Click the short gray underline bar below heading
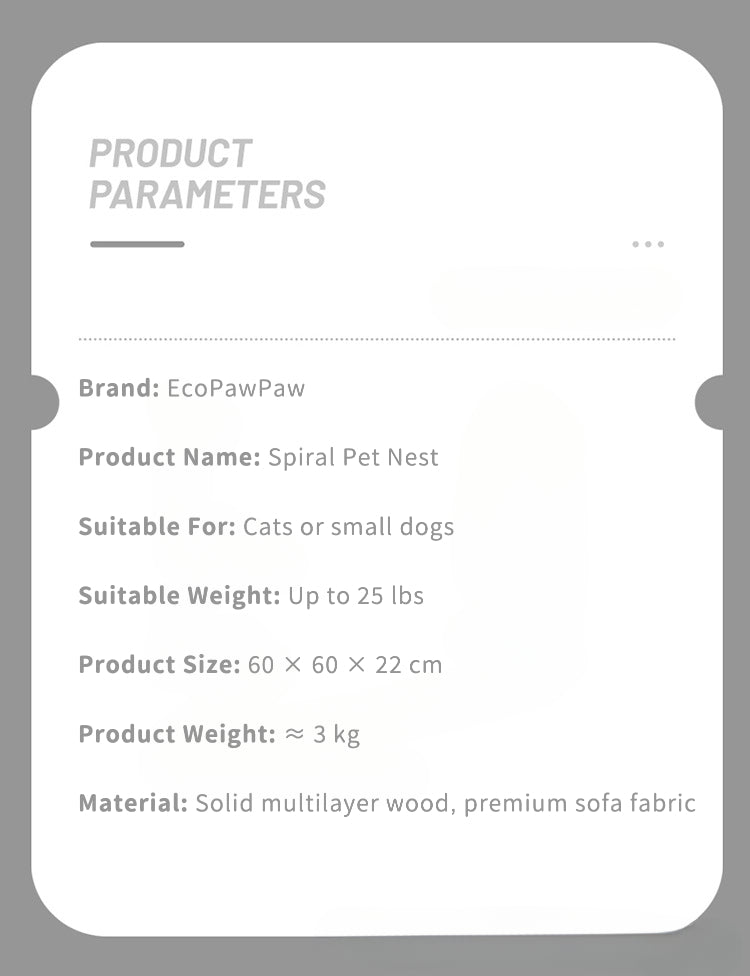 pos(137,244)
